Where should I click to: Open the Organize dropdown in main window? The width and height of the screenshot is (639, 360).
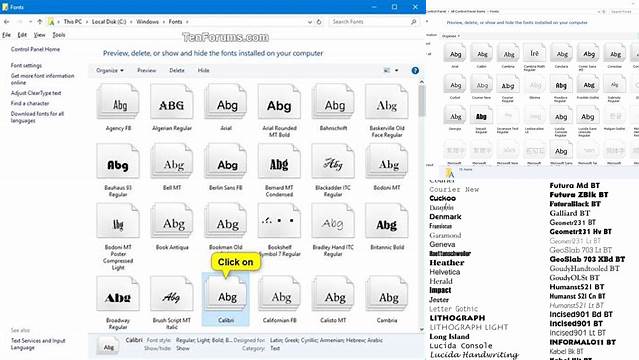(110, 71)
